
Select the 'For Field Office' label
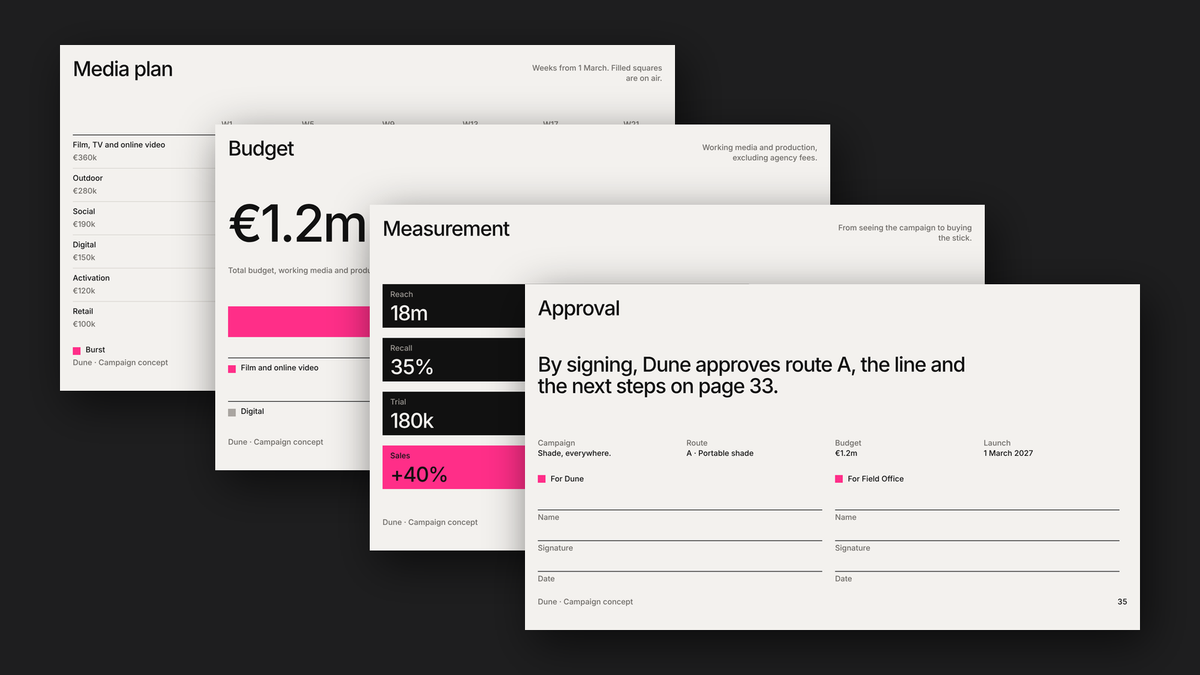[x=876, y=479]
